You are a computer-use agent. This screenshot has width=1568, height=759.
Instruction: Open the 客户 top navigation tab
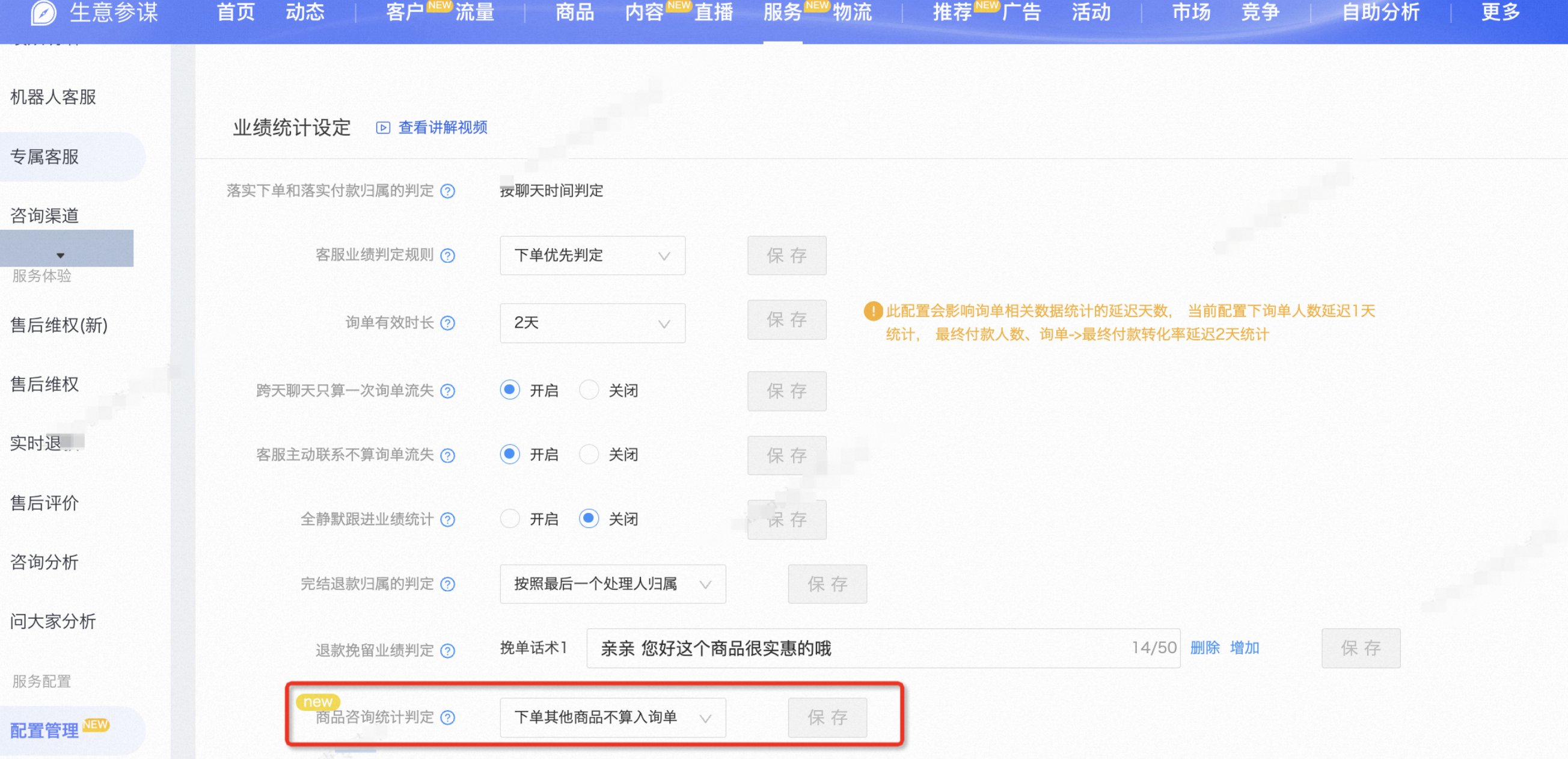tap(405, 12)
